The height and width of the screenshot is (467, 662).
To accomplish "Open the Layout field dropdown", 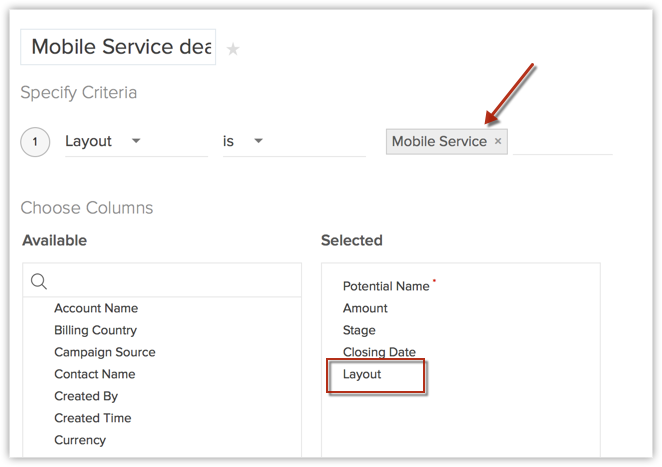I will (136, 141).
